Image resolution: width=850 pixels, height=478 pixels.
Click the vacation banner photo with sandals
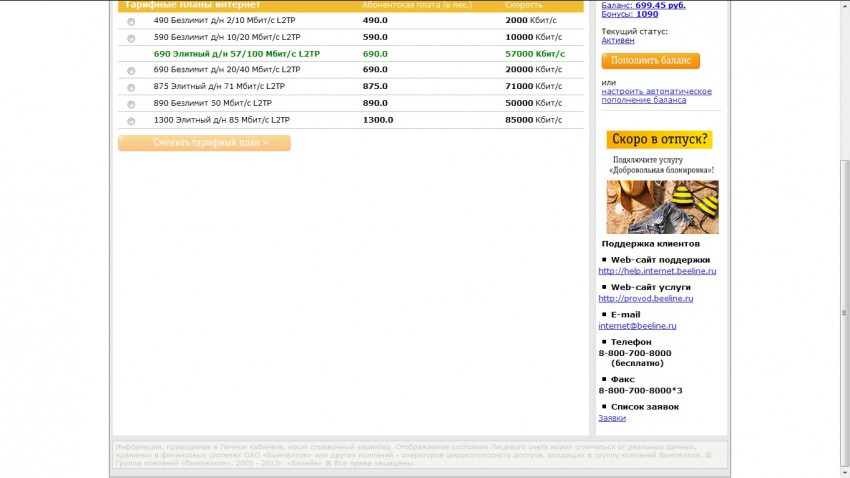coord(662,207)
